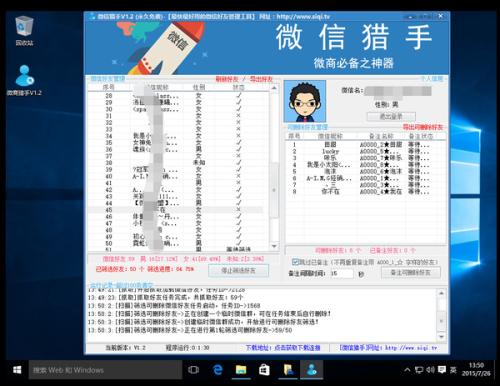The width and height of the screenshot is (500, 386).
Task: Click log line ending 59/50
Action: click(190, 331)
